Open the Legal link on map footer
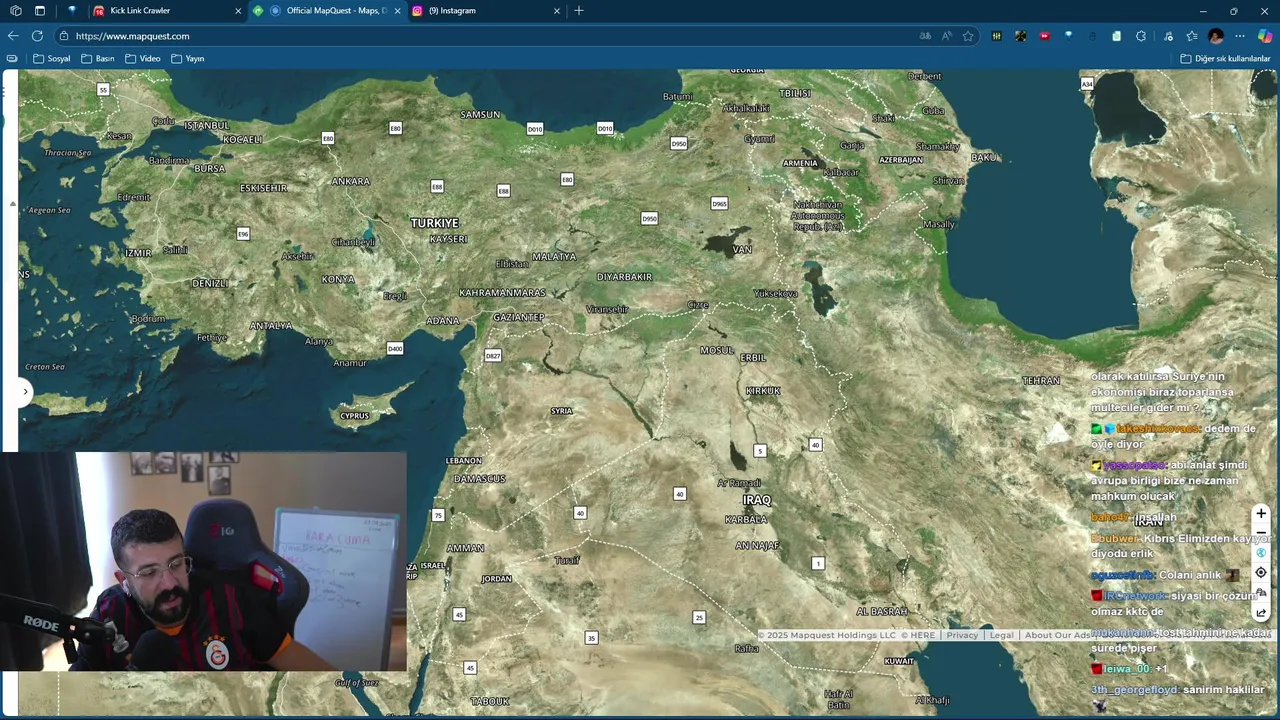Viewport: 1280px width, 720px height. (1001, 635)
